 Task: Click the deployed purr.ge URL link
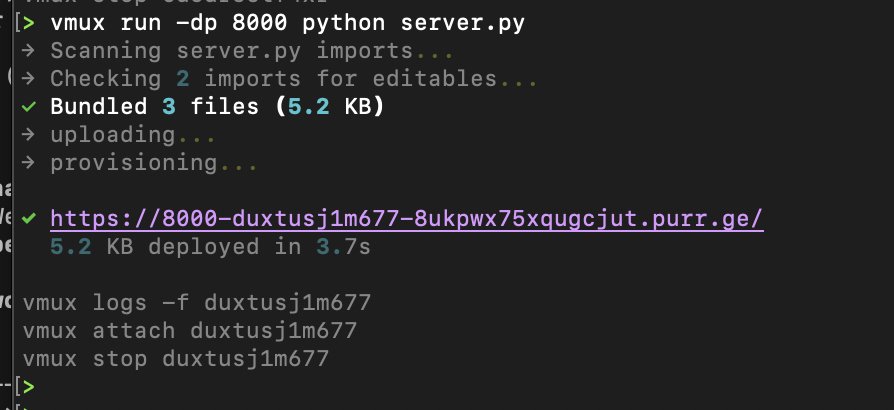[407, 218]
